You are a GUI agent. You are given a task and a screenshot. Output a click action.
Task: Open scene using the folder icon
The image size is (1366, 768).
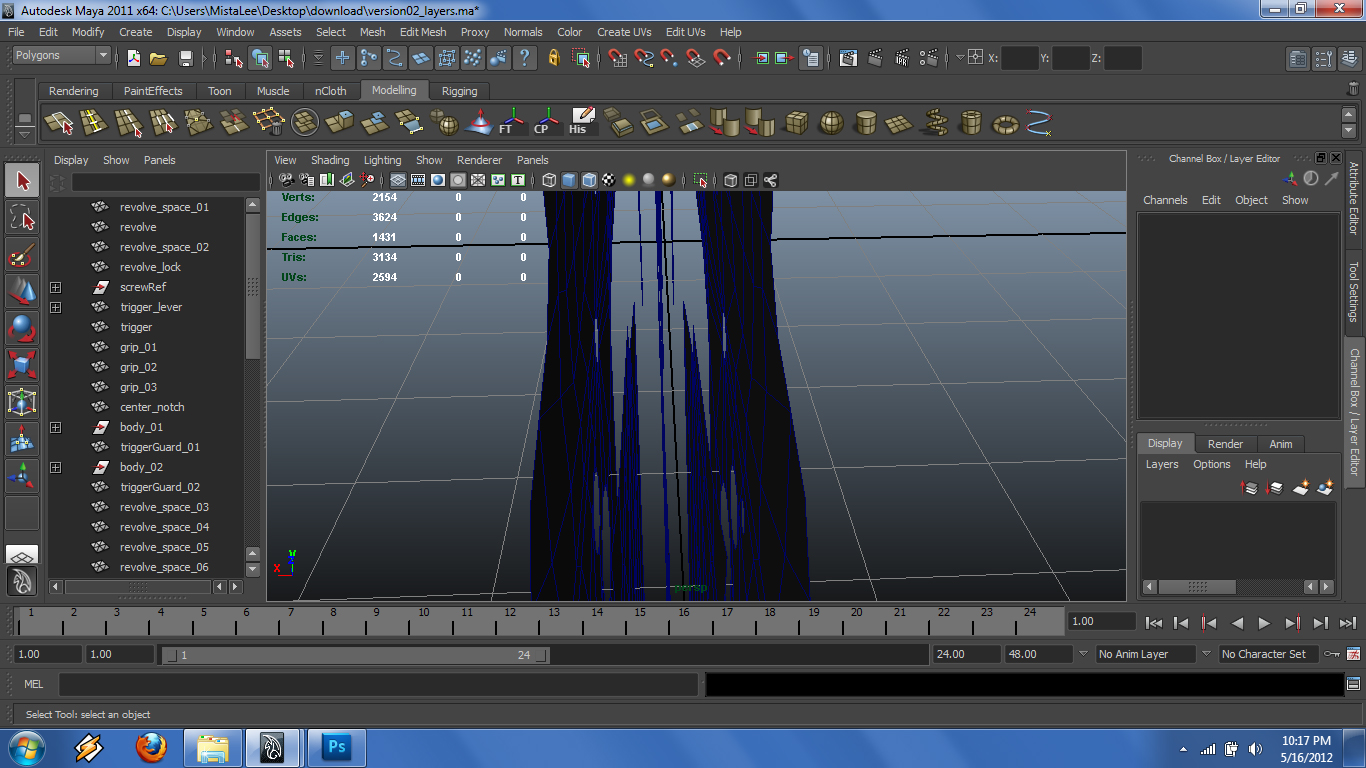pyautogui.click(x=158, y=58)
